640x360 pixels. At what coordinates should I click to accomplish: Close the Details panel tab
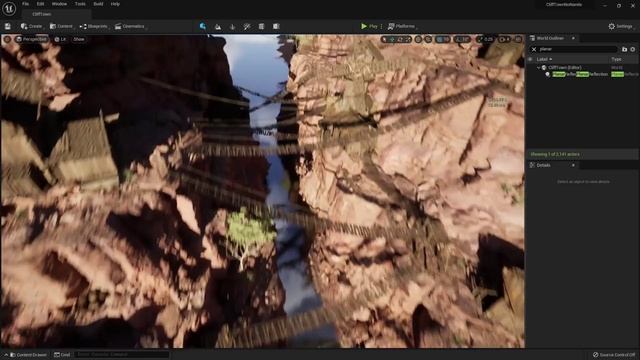[573, 165]
